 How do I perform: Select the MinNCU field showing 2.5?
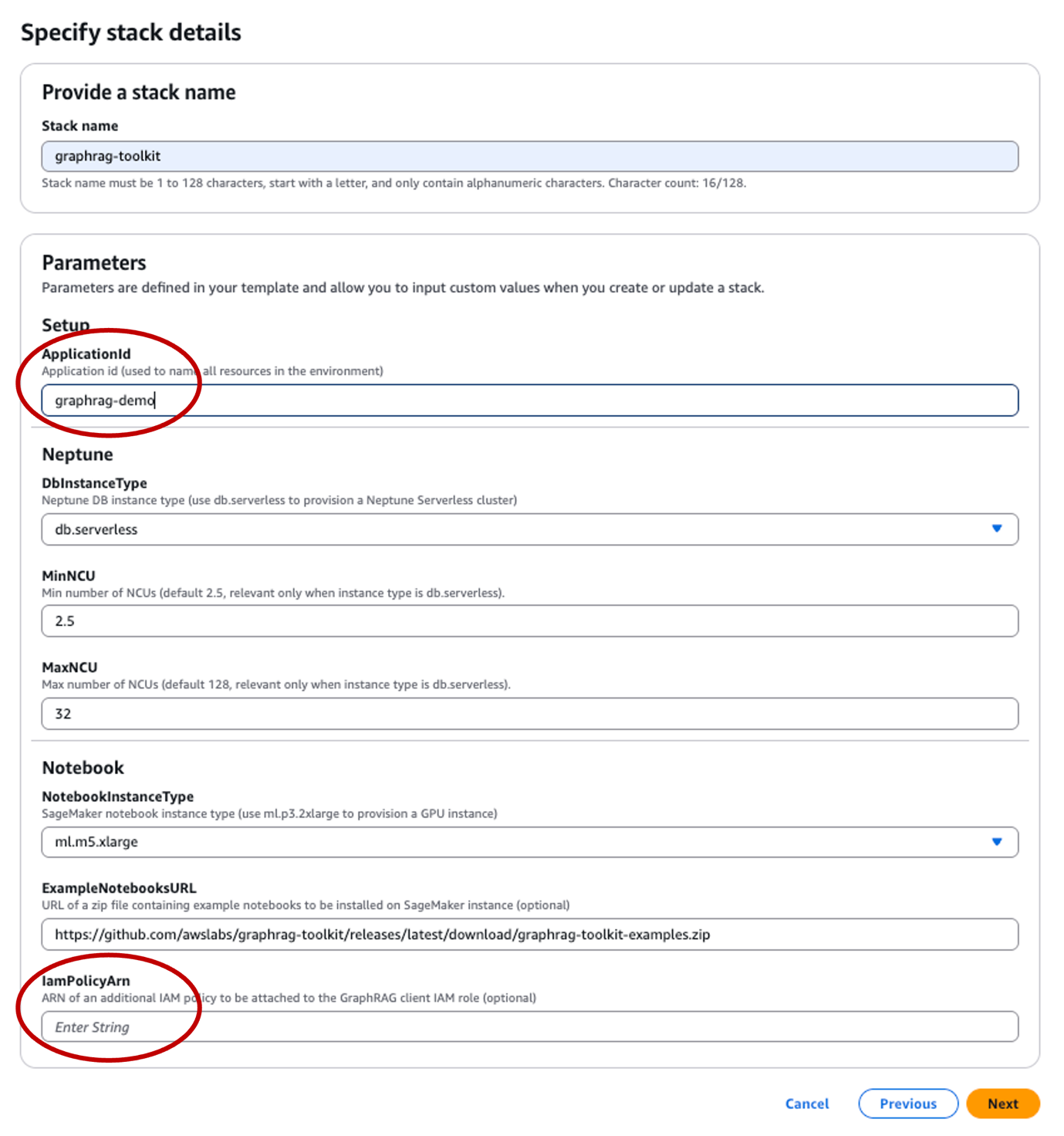click(529, 621)
